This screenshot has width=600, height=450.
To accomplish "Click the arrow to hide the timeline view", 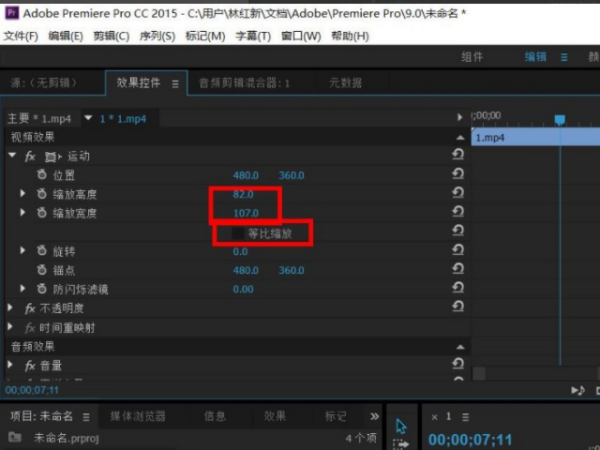I will point(460,117).
